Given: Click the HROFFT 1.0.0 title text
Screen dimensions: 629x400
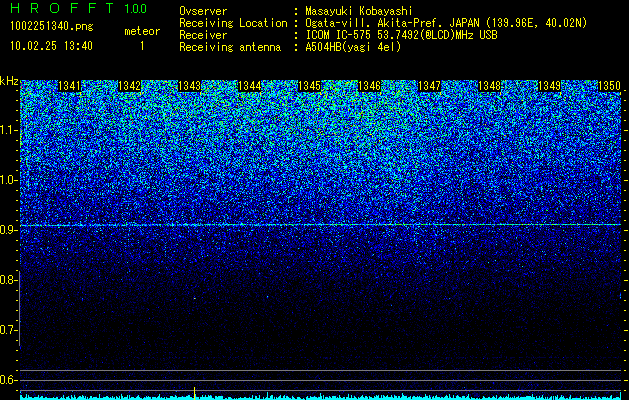Looking at the screenshot, I should pos(79,8).
